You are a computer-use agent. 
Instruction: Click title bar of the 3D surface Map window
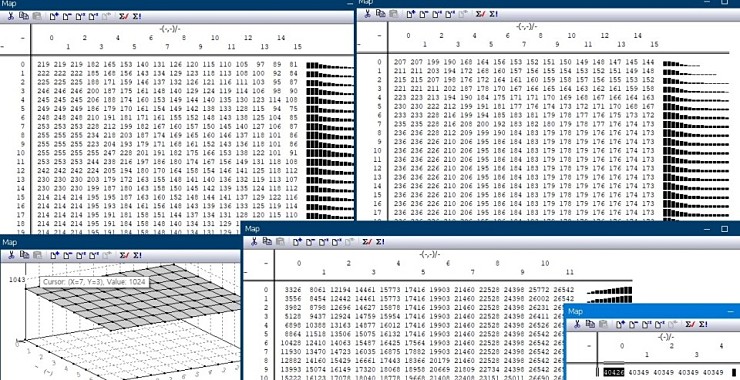[x=120, y=243]
